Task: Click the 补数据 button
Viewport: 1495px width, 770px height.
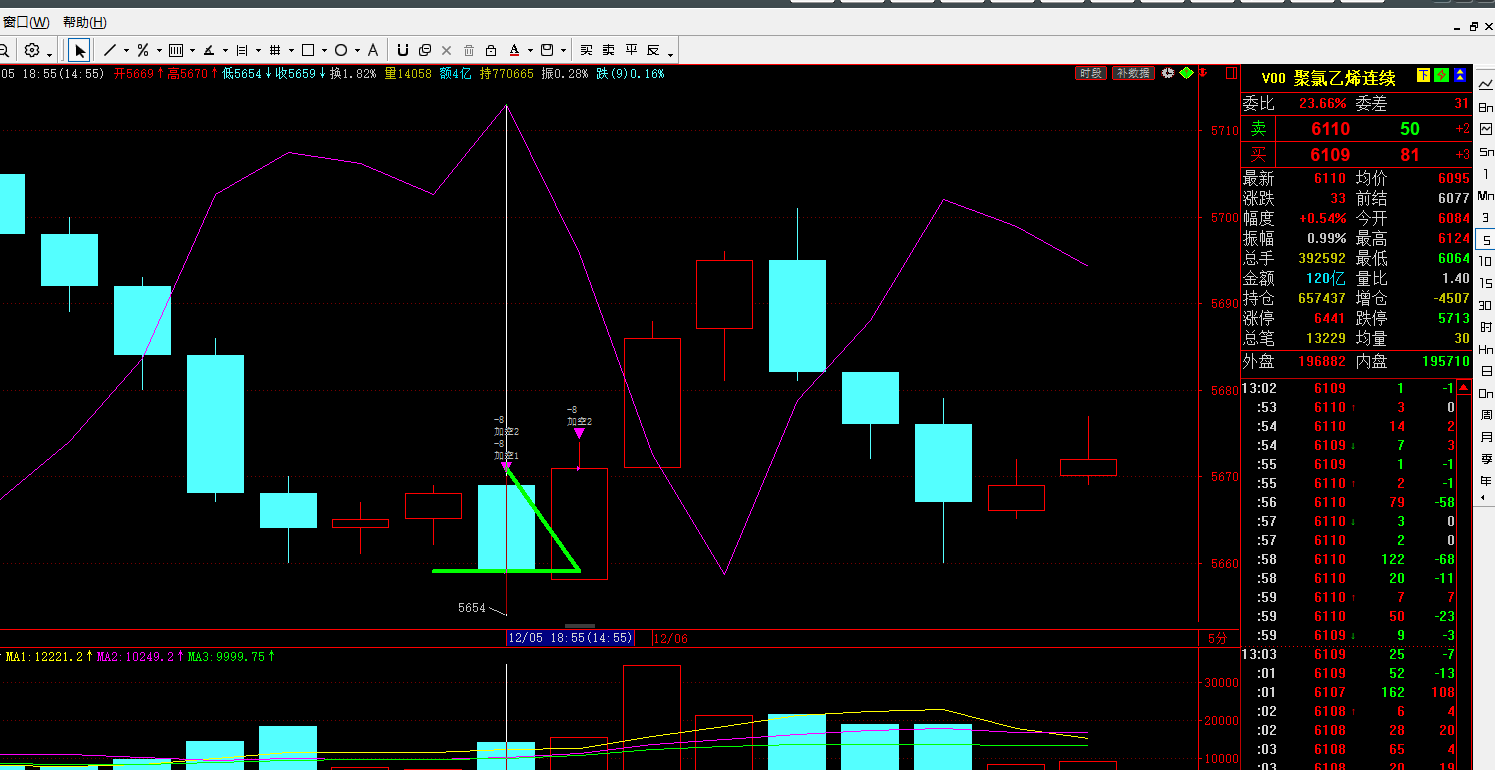Action: pyautogui.click(x=1134, y=73)
